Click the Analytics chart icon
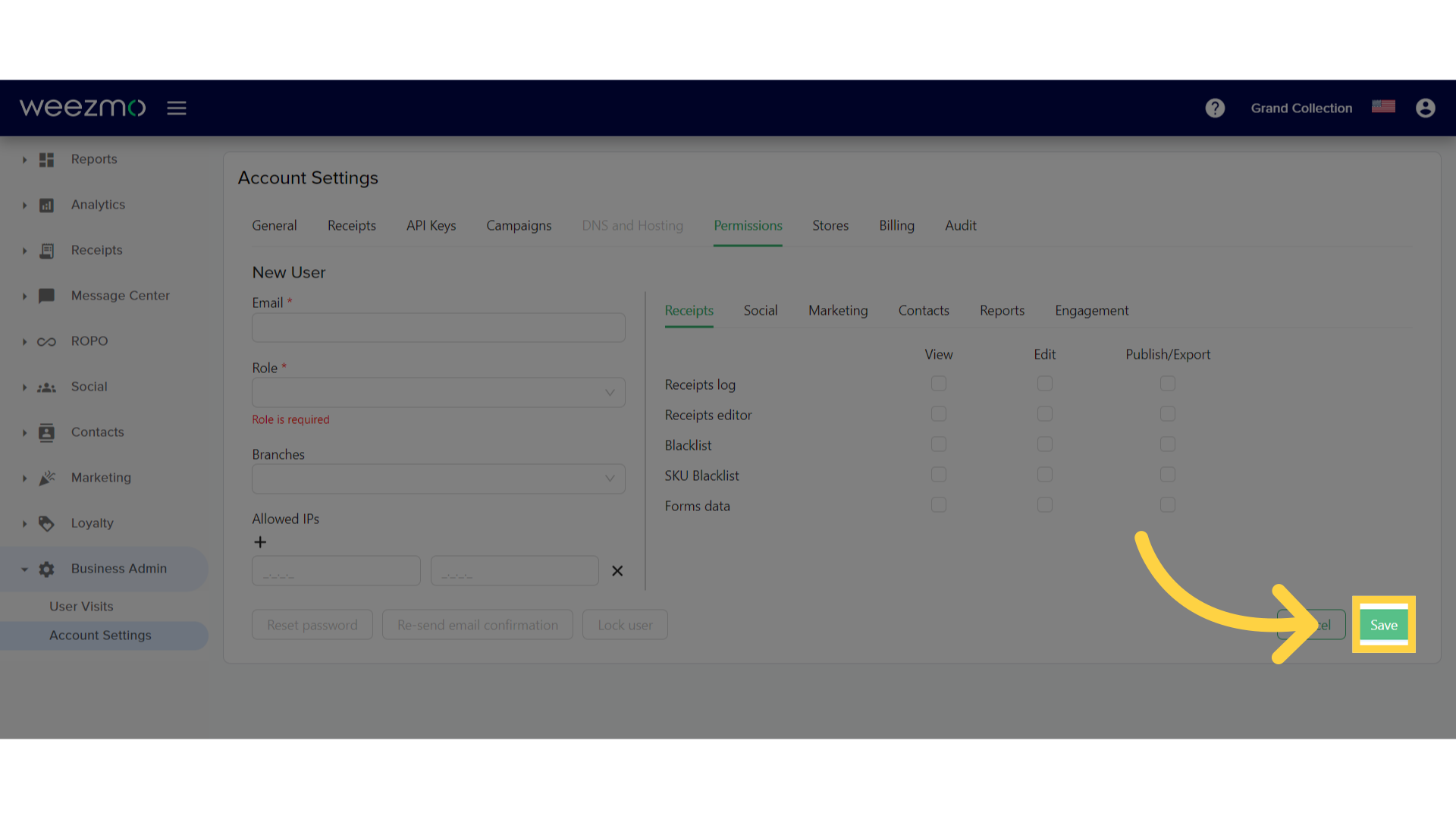The height and width of the screenshot is (819, 1456). 47,205
